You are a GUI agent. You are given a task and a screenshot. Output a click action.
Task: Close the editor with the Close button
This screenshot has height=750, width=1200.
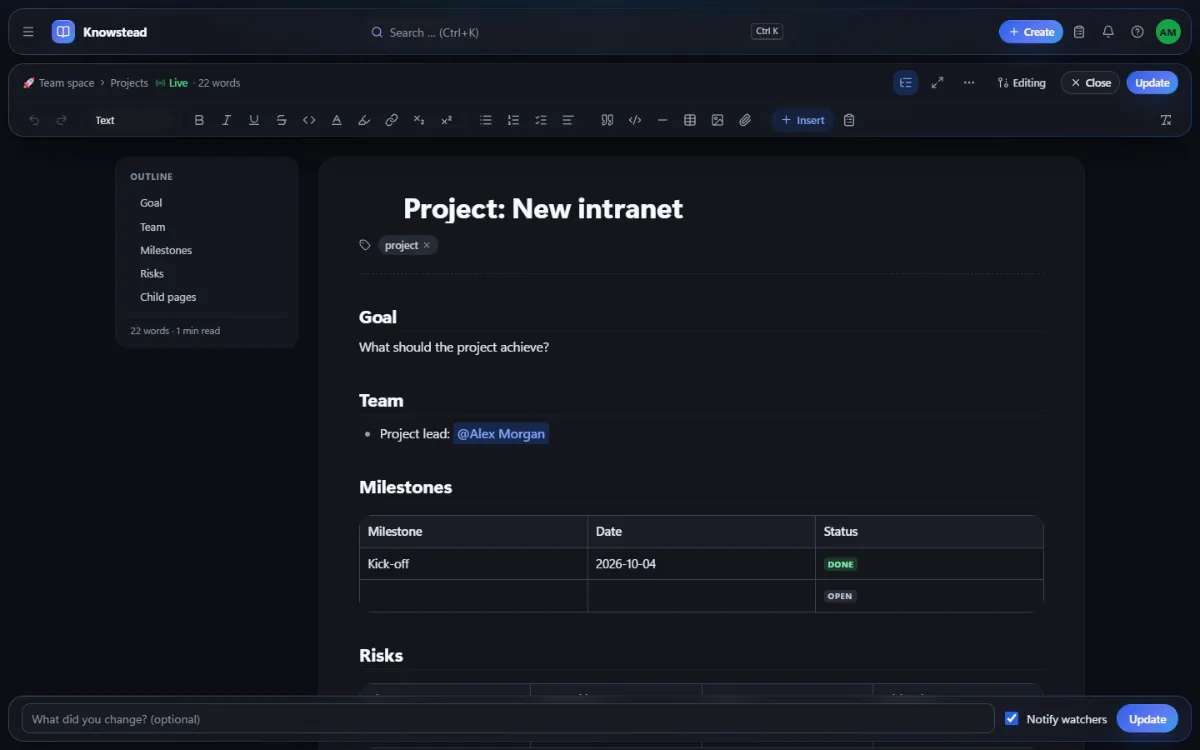(x=1090, y=83)
